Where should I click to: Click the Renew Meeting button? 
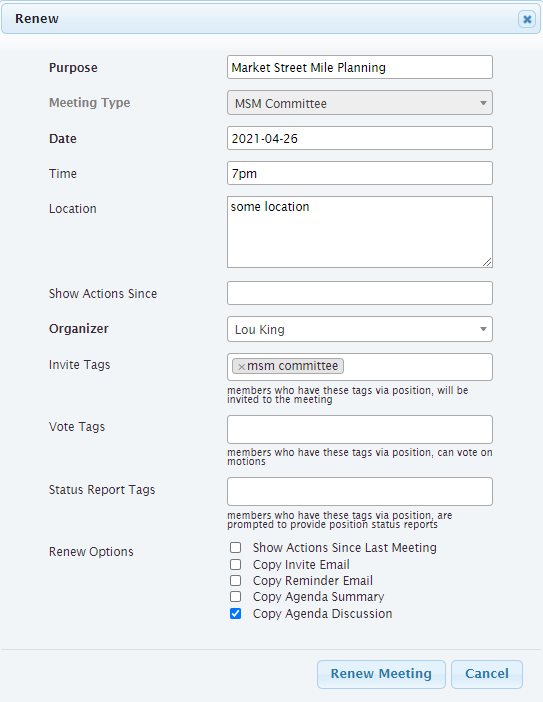coord(381,674)
